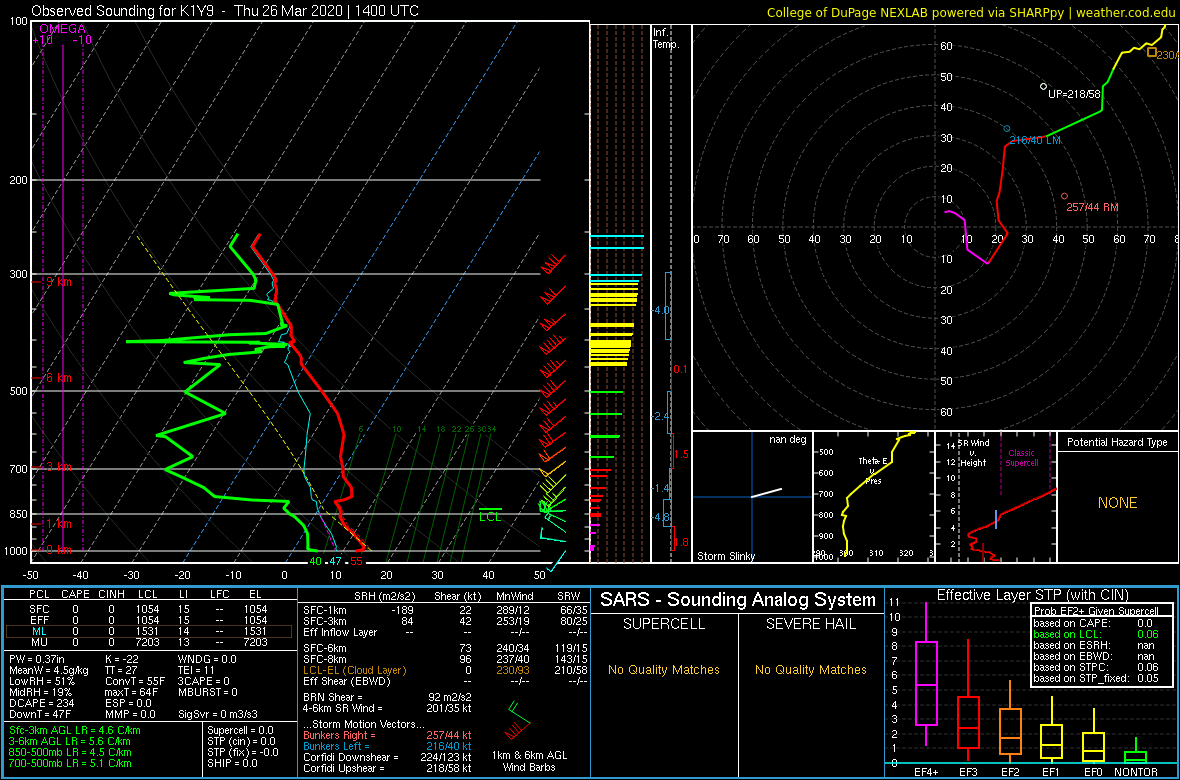Click the Corfidi Upshear value 218/58 kt
The height and width of the screenshot is (780, 1180).
point(447,769)
